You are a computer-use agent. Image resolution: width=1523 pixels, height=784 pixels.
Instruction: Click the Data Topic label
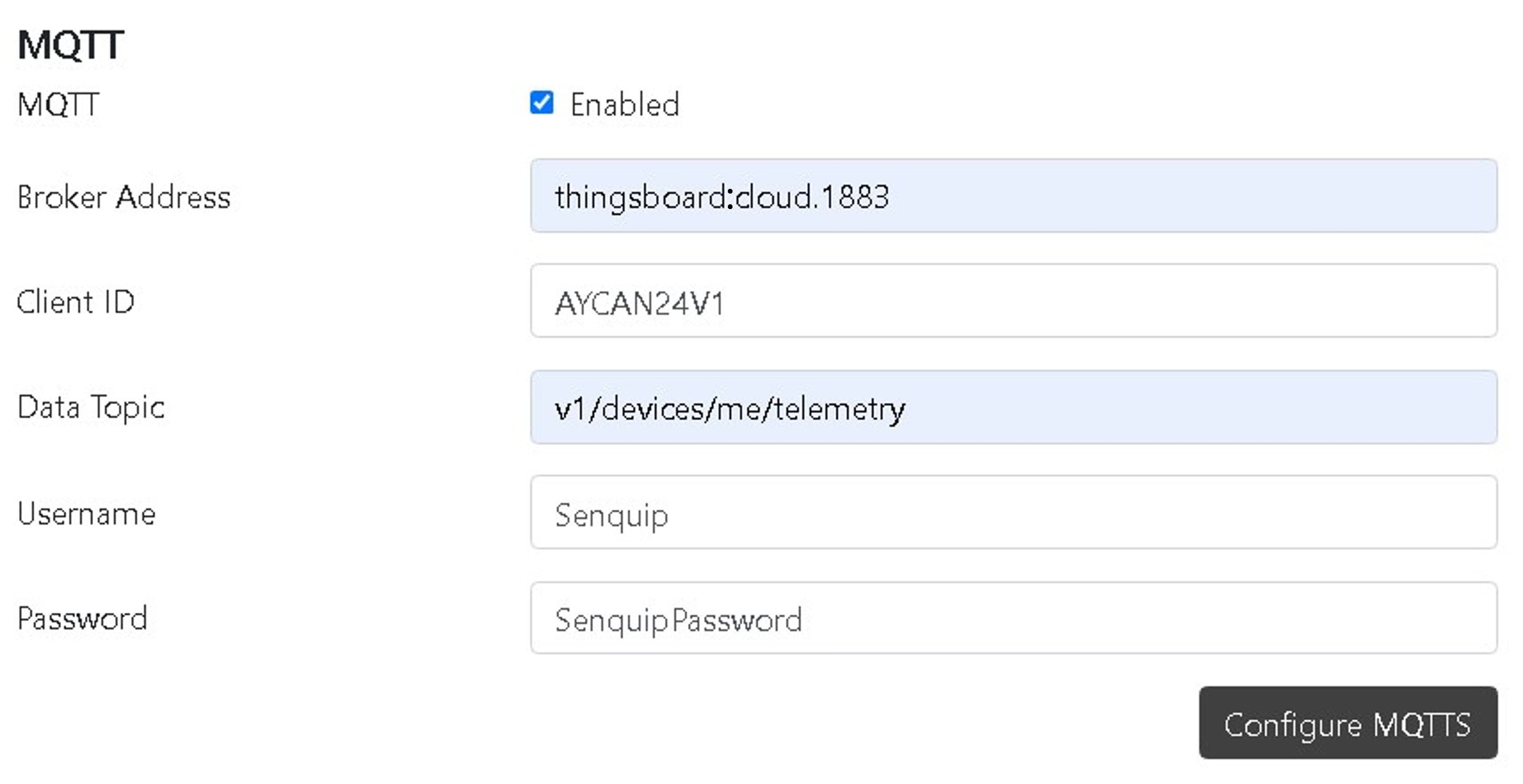click(91, 407)
